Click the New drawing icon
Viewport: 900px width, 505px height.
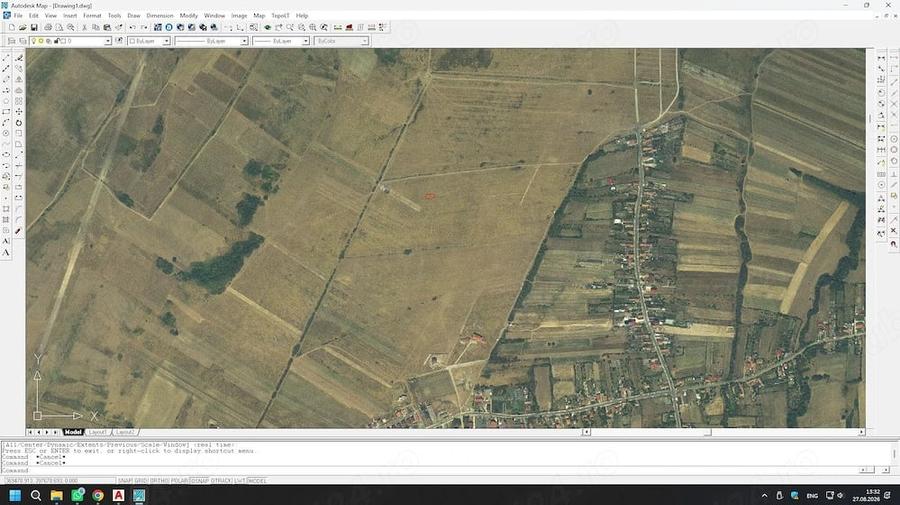pyautogui.click(x=11, y=28)
